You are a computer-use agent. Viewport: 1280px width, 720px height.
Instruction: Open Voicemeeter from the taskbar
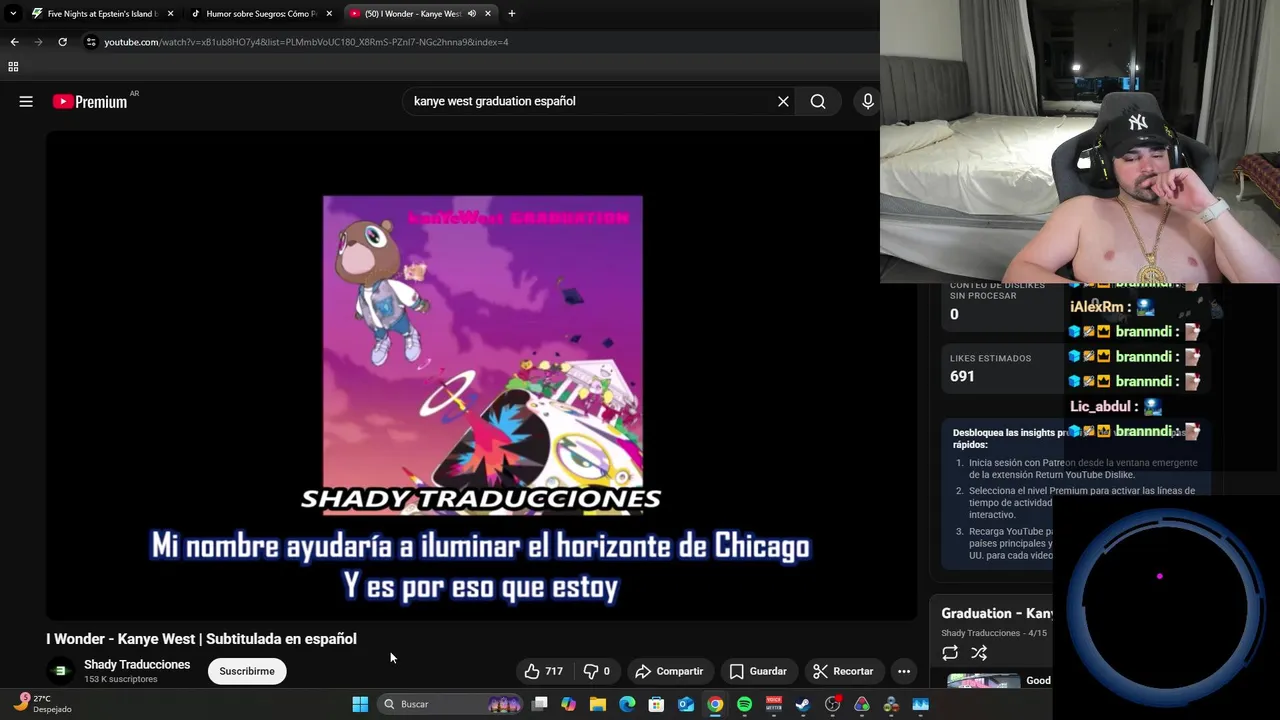(774, 704)
